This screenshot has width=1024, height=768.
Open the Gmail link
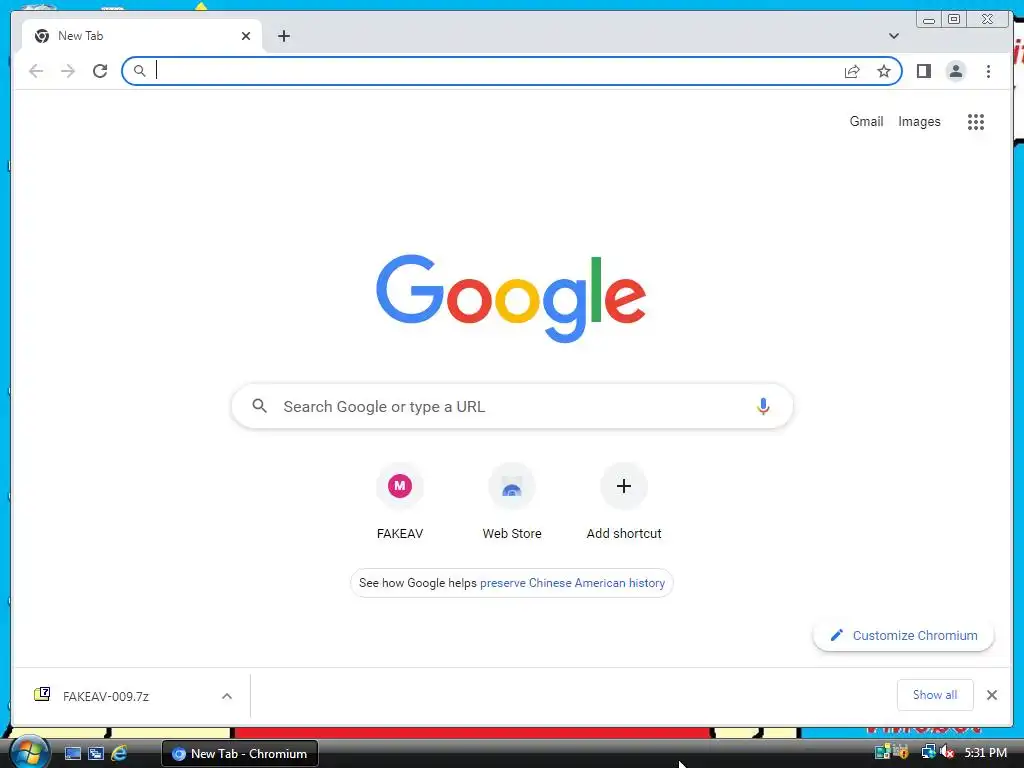coord(866,121)
